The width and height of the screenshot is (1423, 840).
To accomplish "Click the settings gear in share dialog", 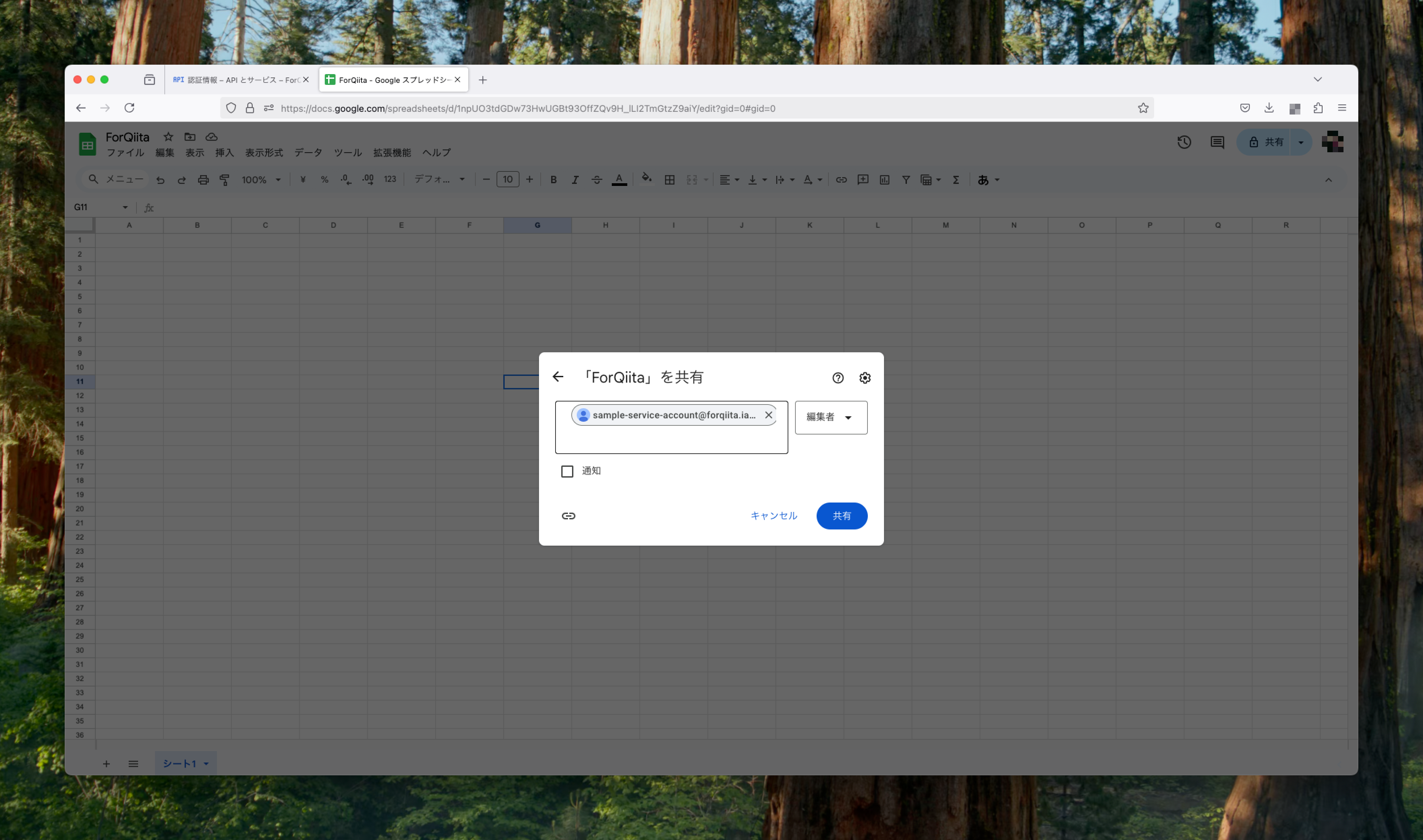I will [864, 378].
